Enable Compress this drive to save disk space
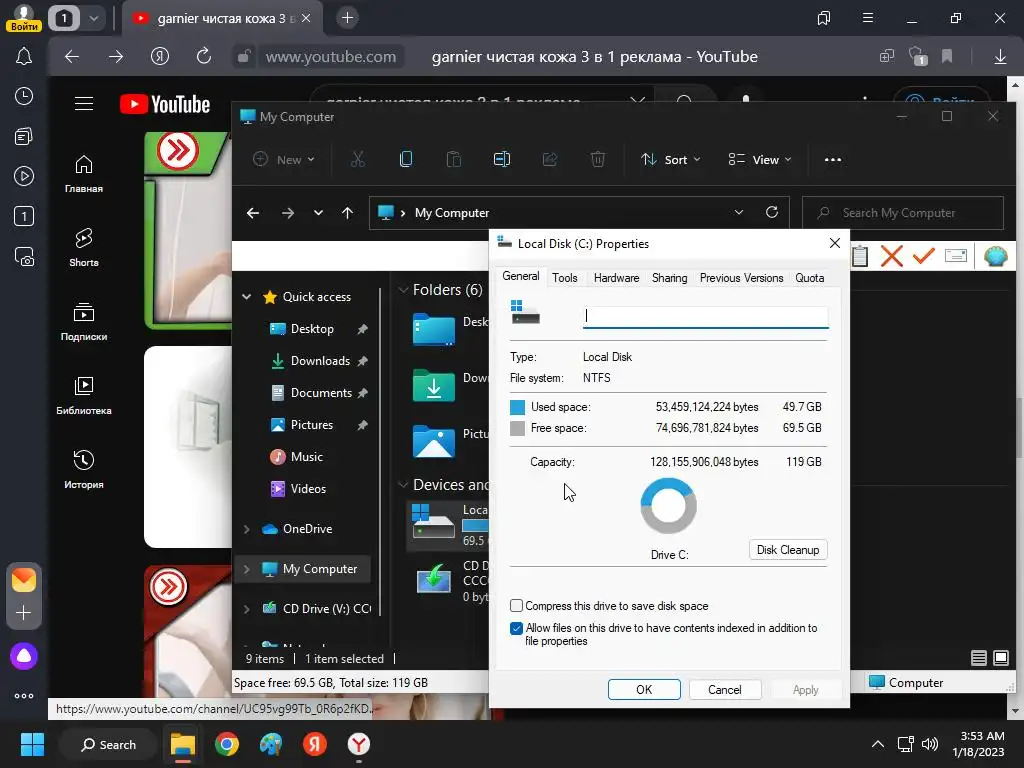The width and height of the screenshot is (1024, 768). 517,605
